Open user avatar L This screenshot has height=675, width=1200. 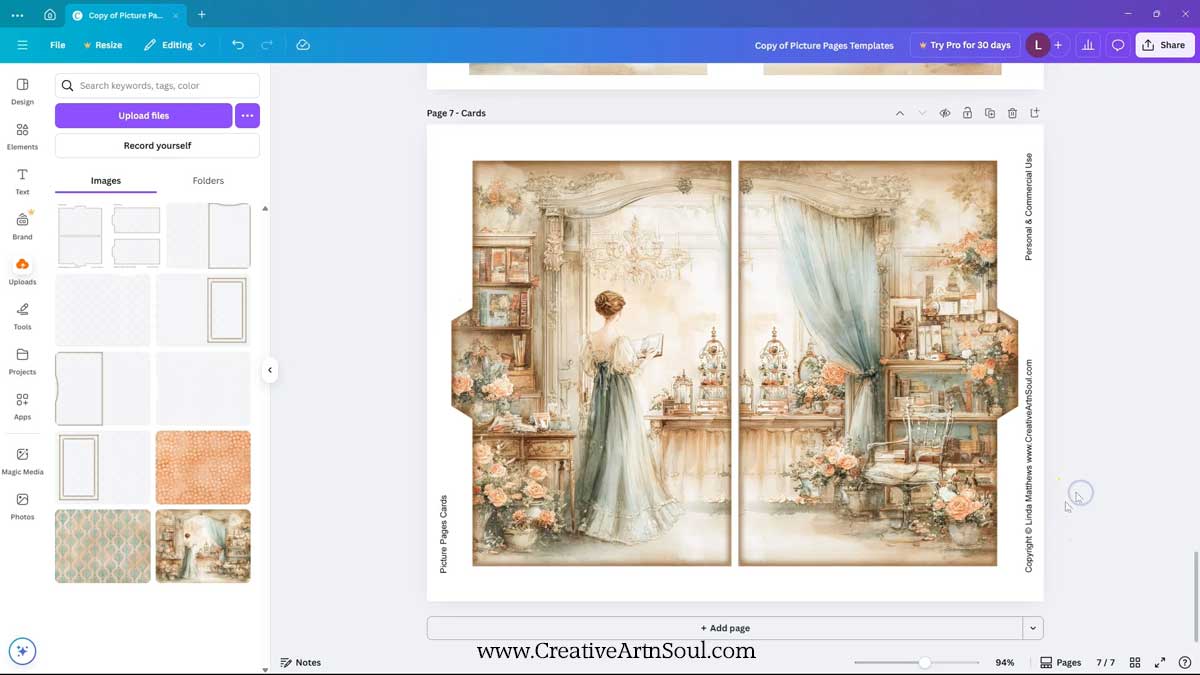(x=1038, y=45)
